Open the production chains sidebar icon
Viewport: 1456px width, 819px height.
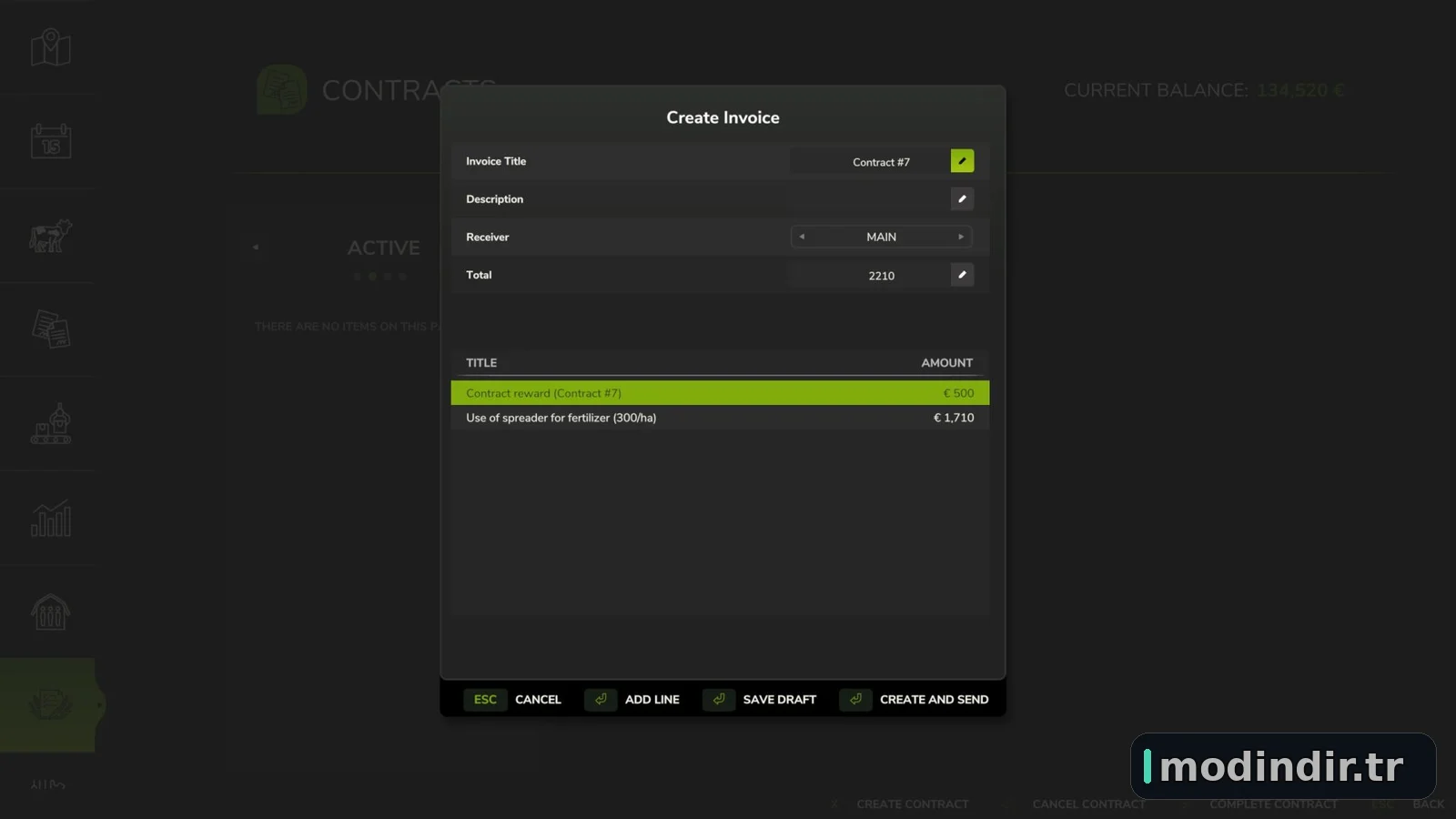coord(50,424)
